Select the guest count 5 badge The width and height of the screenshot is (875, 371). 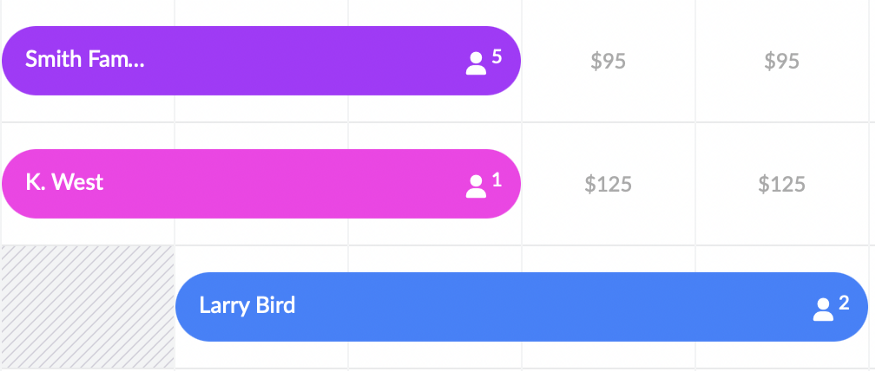(x=497, y=56)
